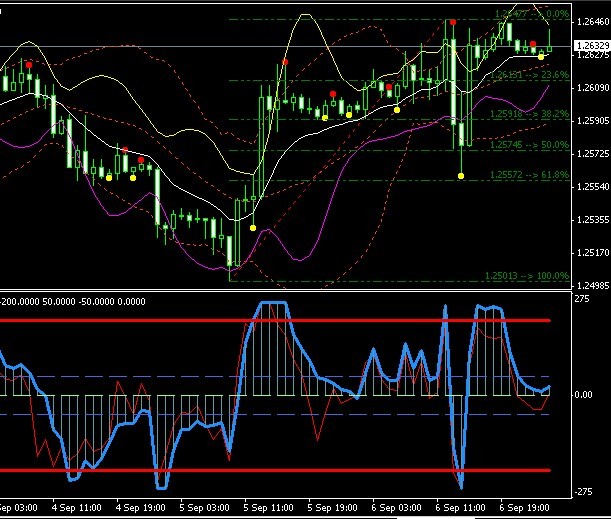Select the Fibonacci 50.0% level label

pos(530,145)
